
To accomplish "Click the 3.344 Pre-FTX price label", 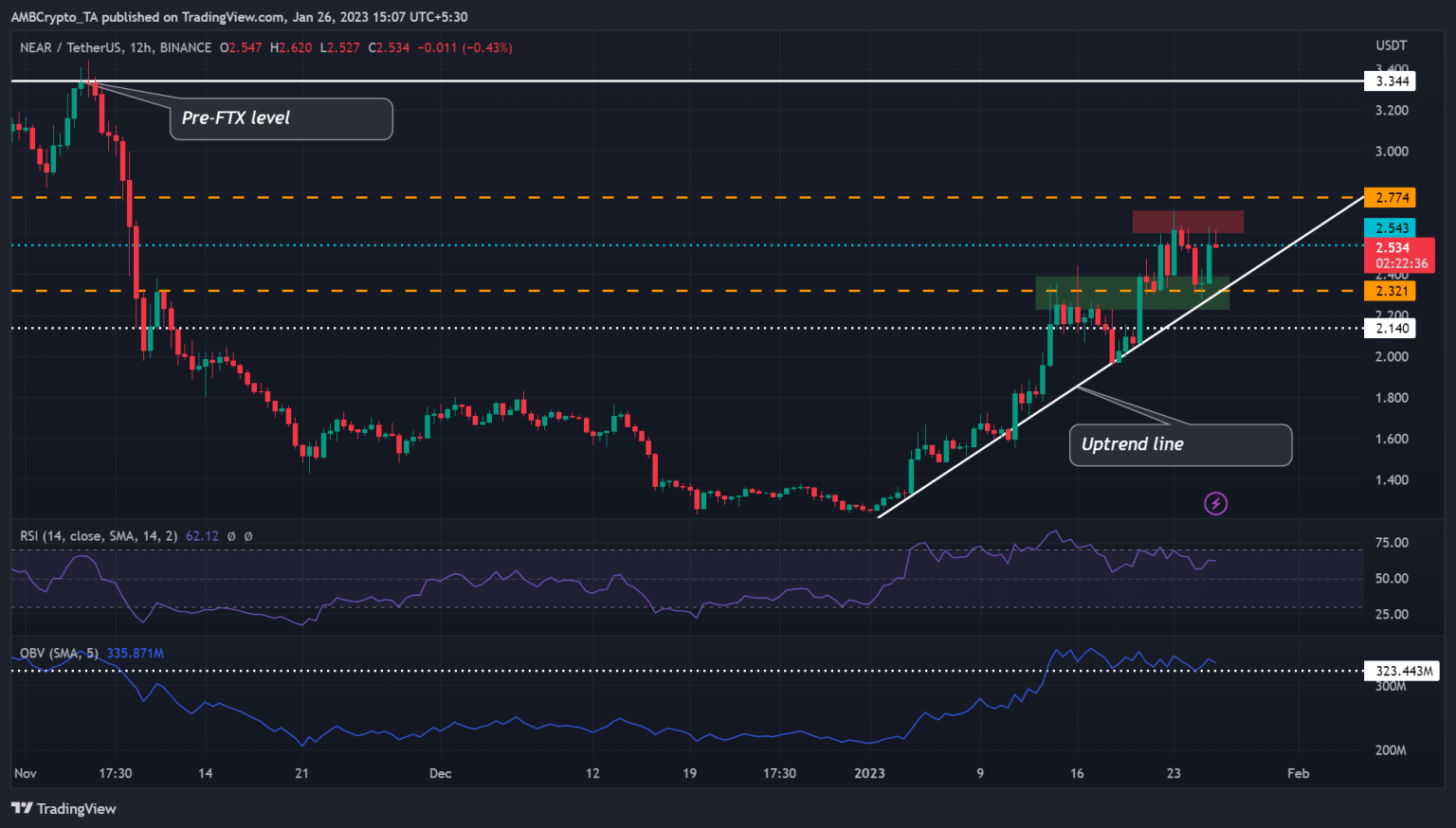I will tap(1388, 81).
